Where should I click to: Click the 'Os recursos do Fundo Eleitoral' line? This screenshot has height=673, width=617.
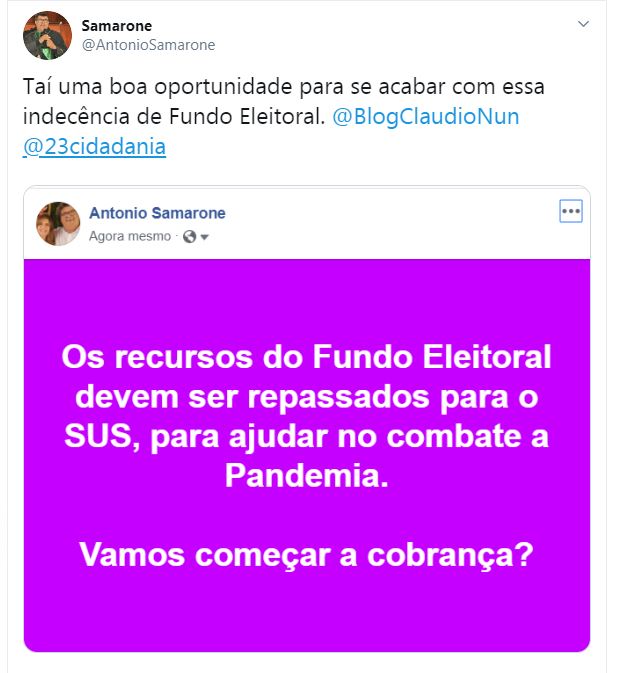306,357
